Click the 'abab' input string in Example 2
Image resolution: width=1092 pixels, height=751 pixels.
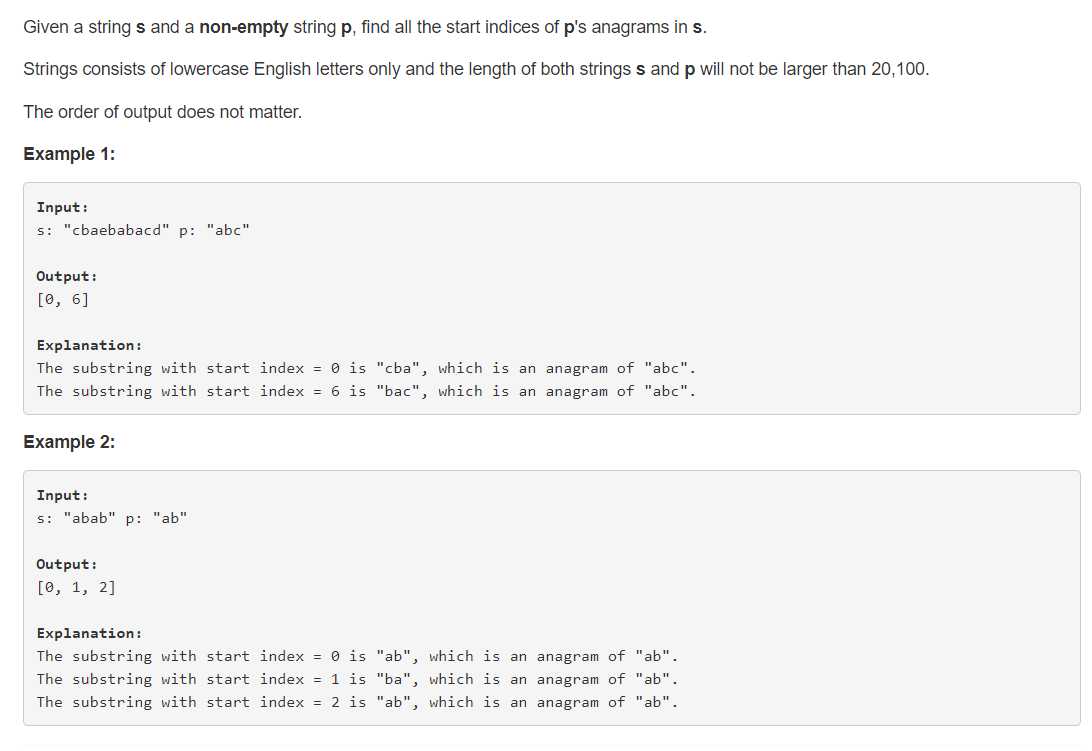coord(89,518)
